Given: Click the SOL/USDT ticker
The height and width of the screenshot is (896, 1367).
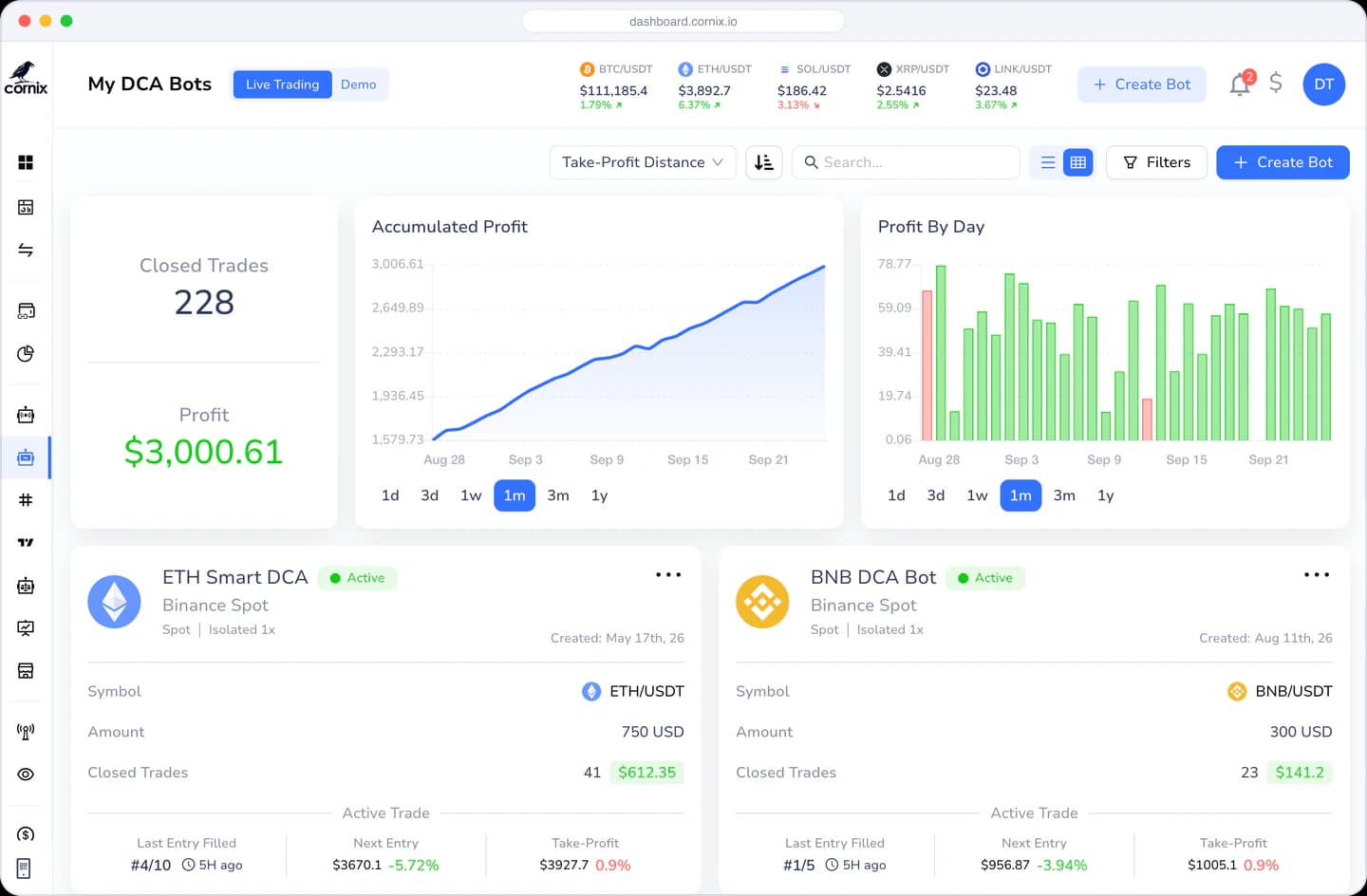Looking at the screenshot, I should point(814,86).
